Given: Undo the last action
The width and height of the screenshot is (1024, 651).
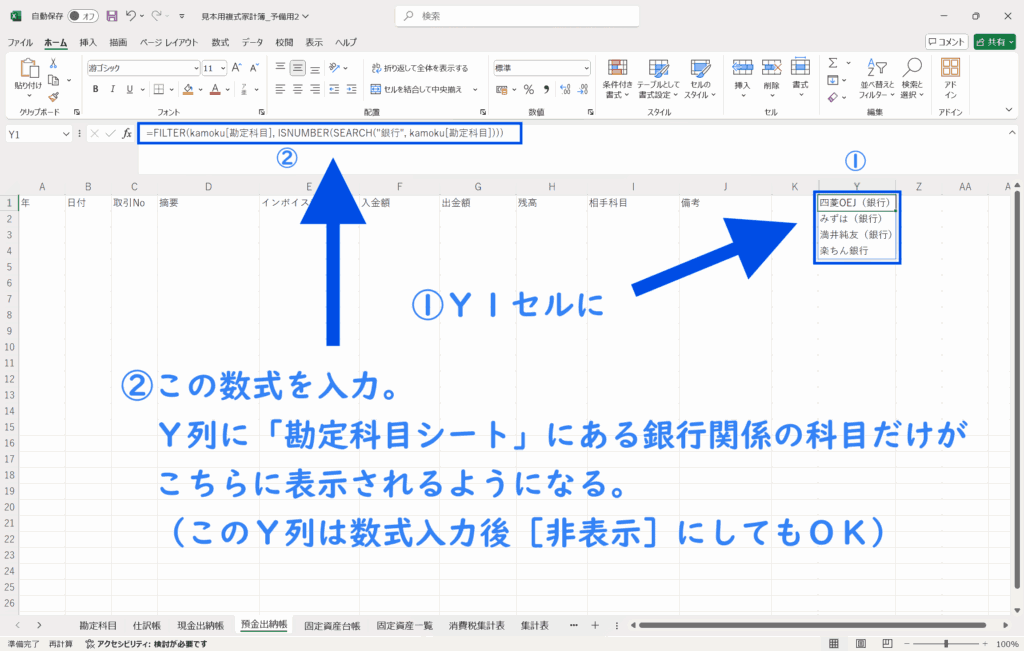Looking at the screenshot, I should click(x=131, y=16).
